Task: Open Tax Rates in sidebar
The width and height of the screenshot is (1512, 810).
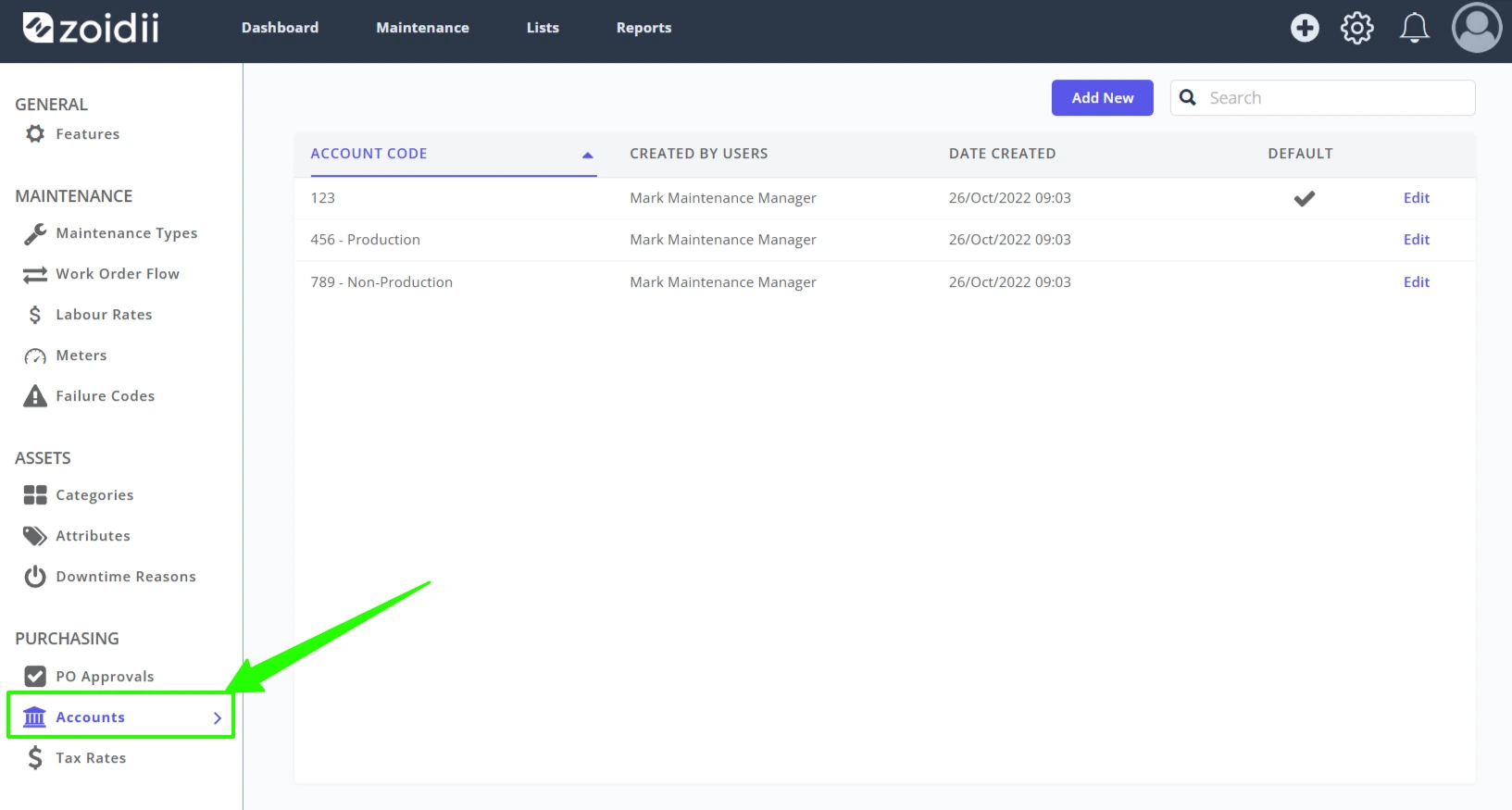Action: [x=91, y=758]
